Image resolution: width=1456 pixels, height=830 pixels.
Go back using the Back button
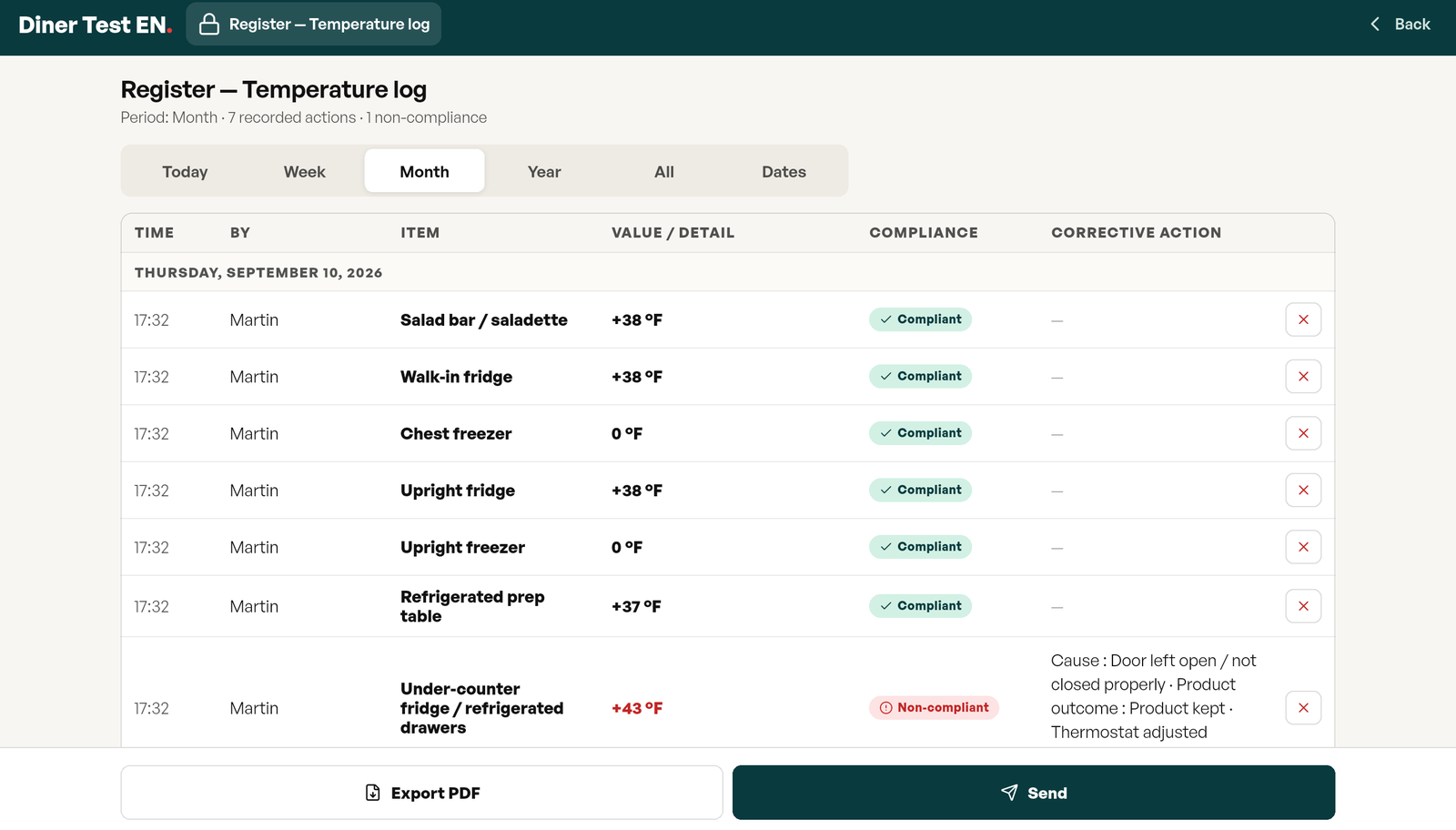1400,25
